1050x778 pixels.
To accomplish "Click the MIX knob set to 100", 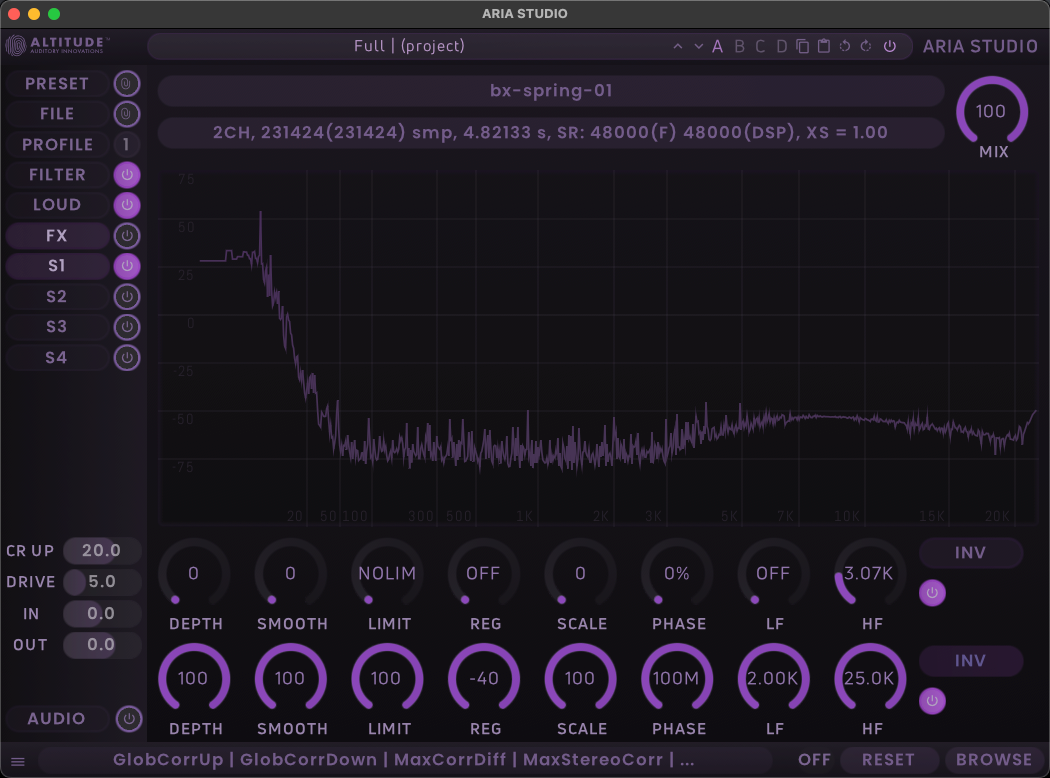I will point(991,111).
